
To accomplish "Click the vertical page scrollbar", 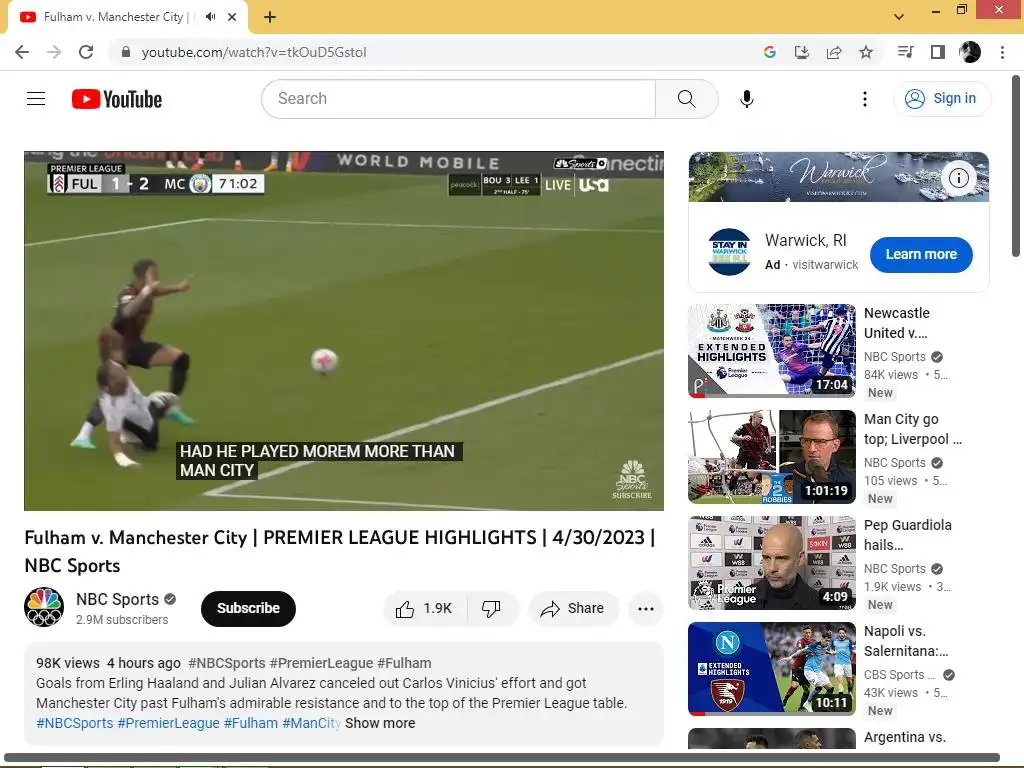I will pyautogui.click(x=1016, y=167).
